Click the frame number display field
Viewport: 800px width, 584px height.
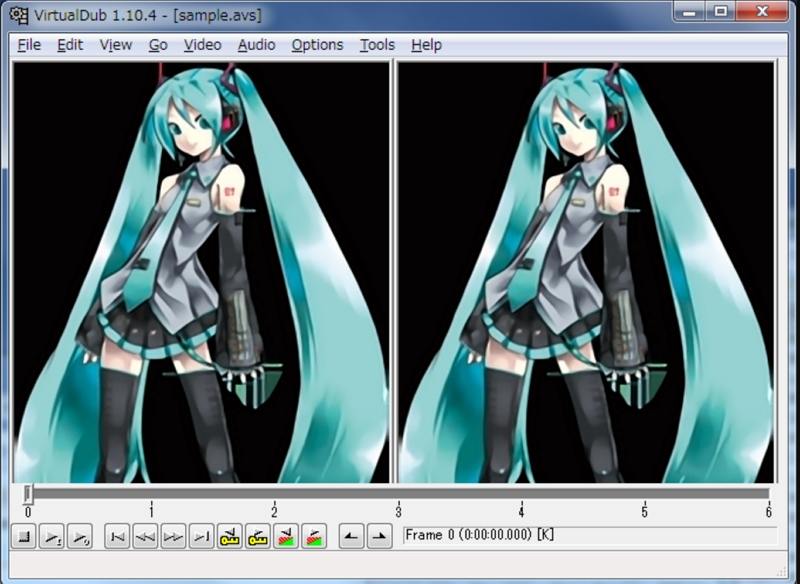(588, 535)
